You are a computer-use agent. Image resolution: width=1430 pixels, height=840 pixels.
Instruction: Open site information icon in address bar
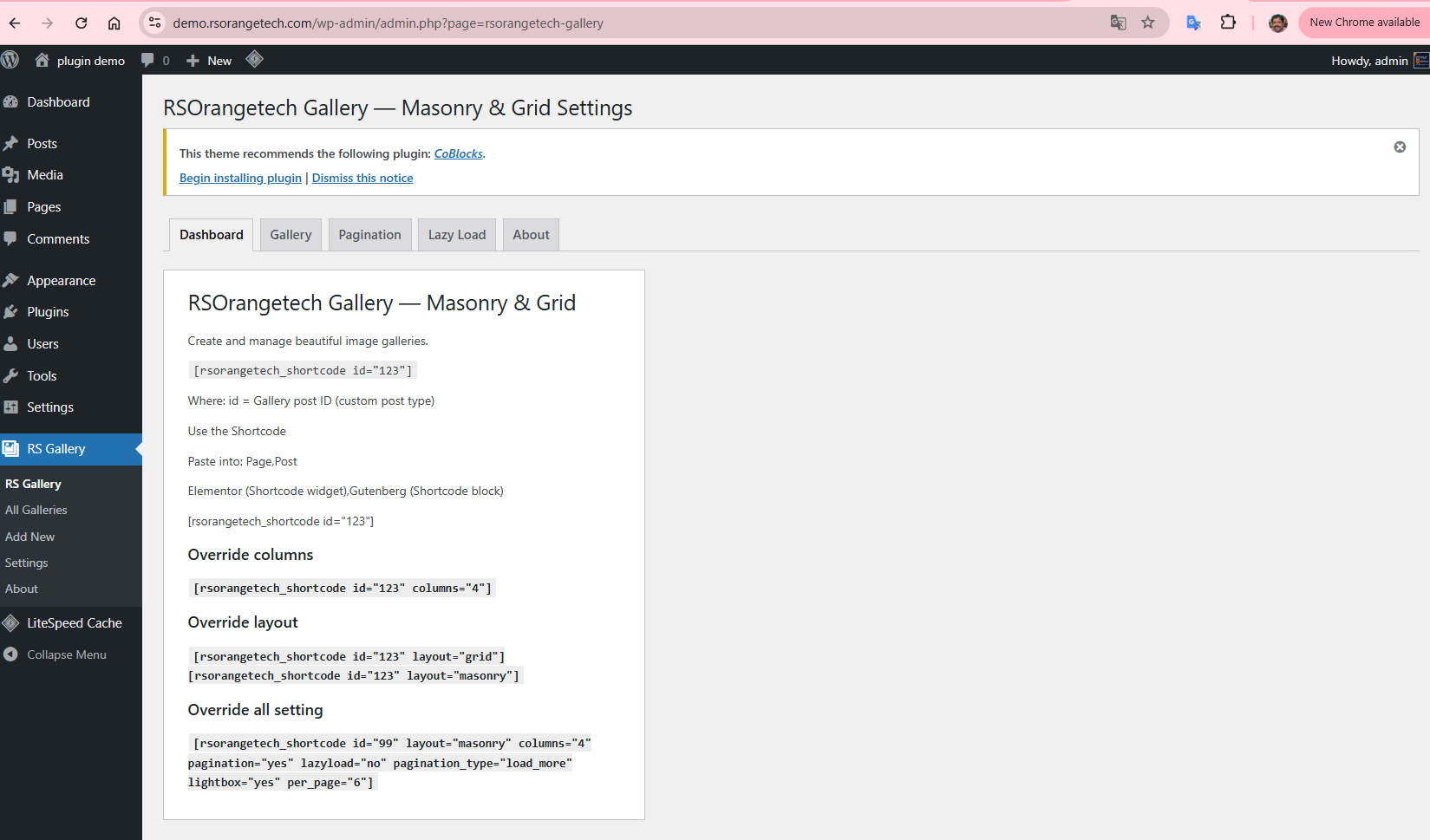155,23
